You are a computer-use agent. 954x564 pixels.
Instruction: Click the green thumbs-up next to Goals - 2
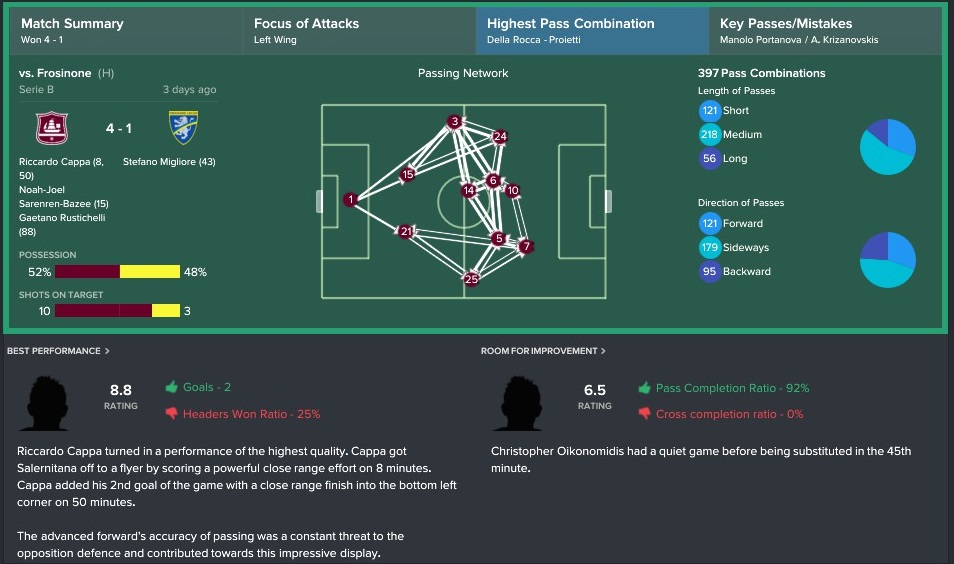[172, 387]
